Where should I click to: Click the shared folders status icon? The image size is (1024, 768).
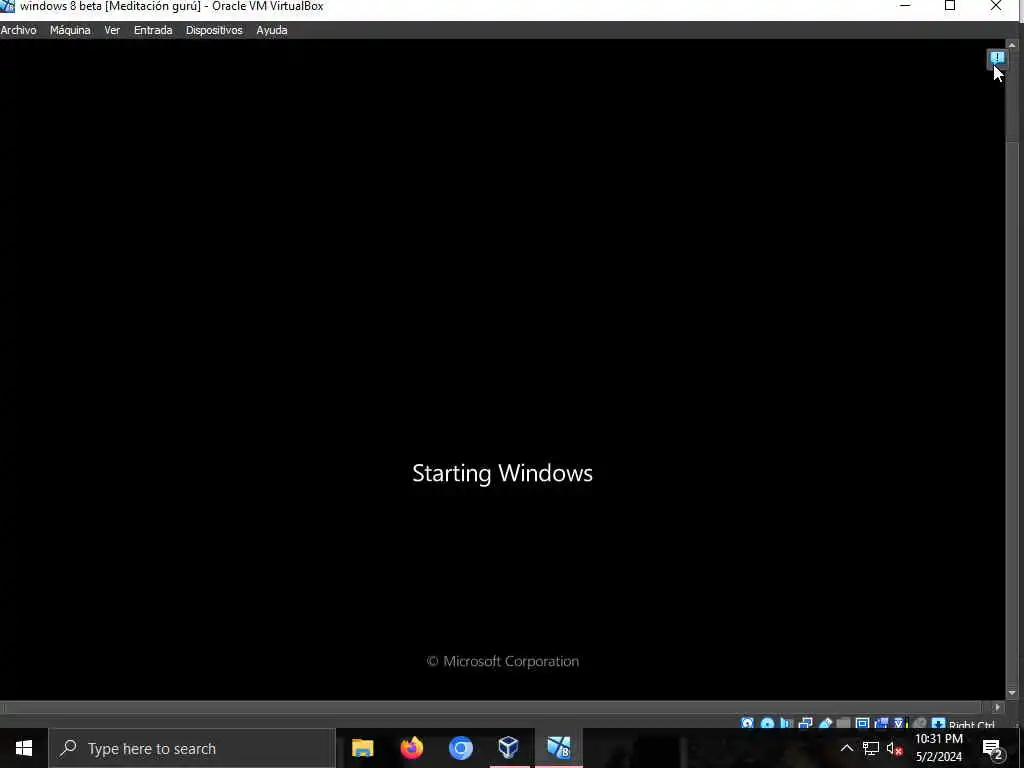pos(843,724)
